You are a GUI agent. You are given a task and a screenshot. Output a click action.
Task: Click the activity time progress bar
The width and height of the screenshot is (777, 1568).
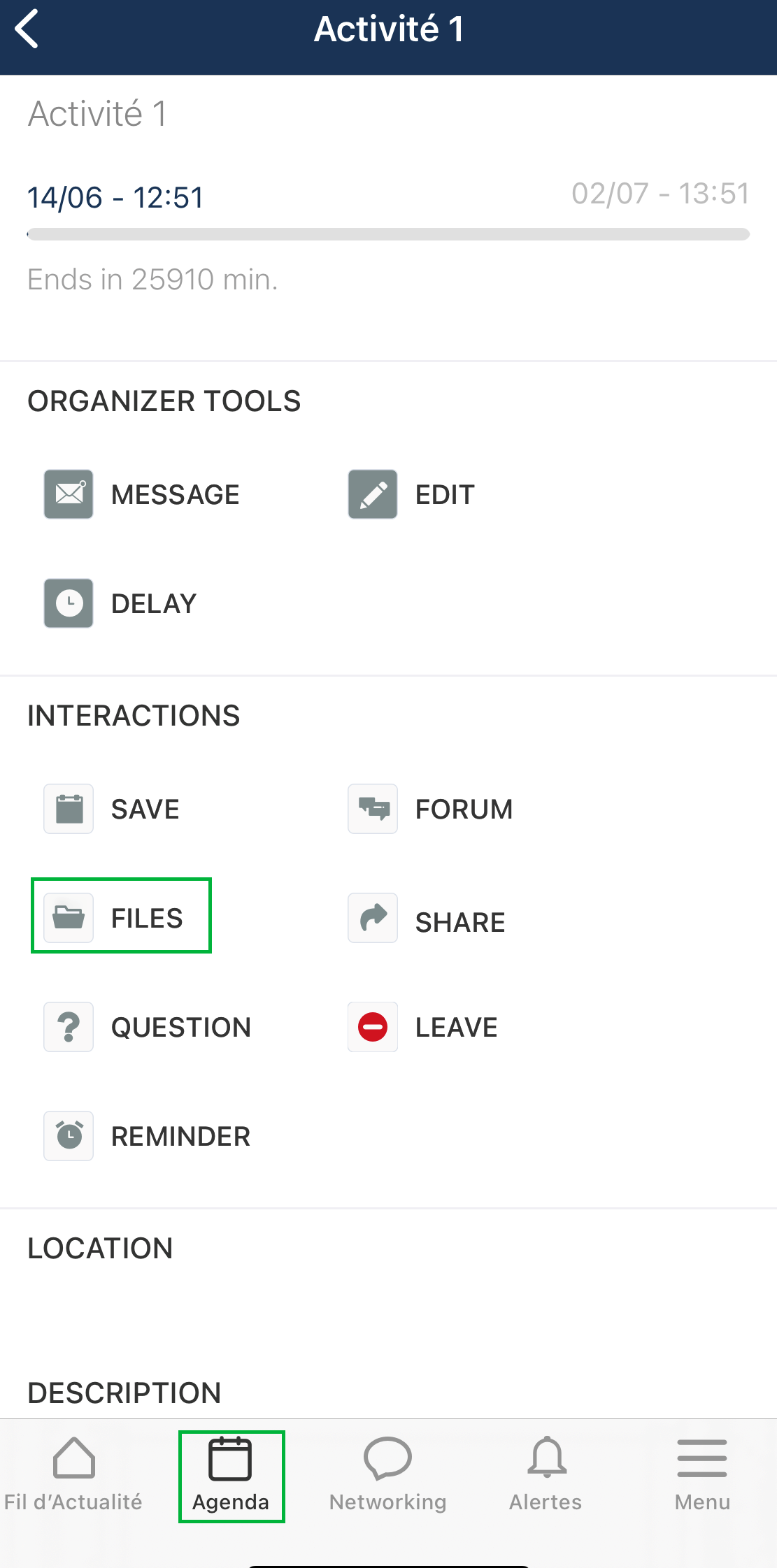tap(388, 234)
